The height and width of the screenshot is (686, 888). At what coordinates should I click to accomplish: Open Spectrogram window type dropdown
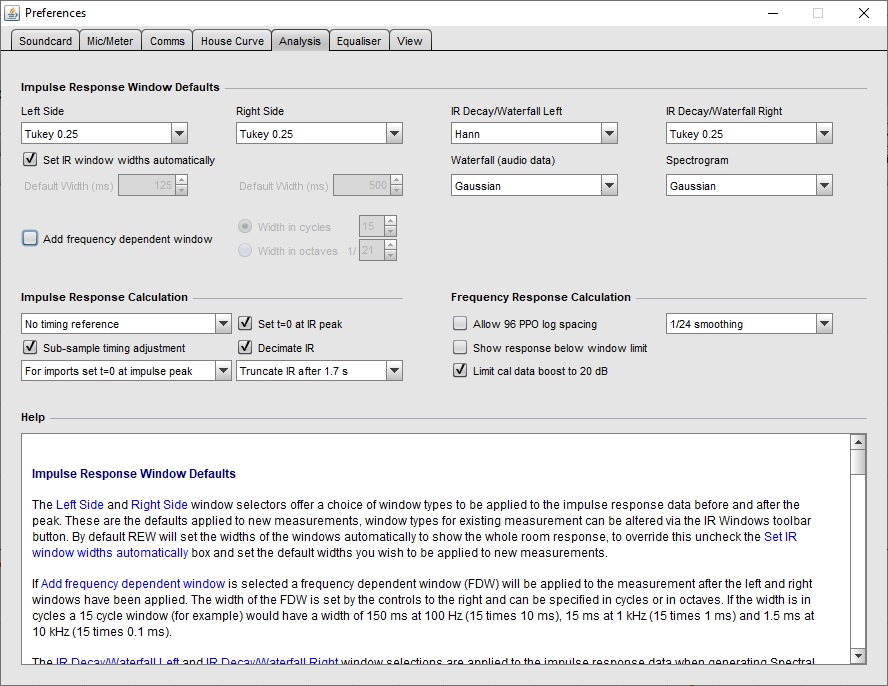(x=749, y=186)
